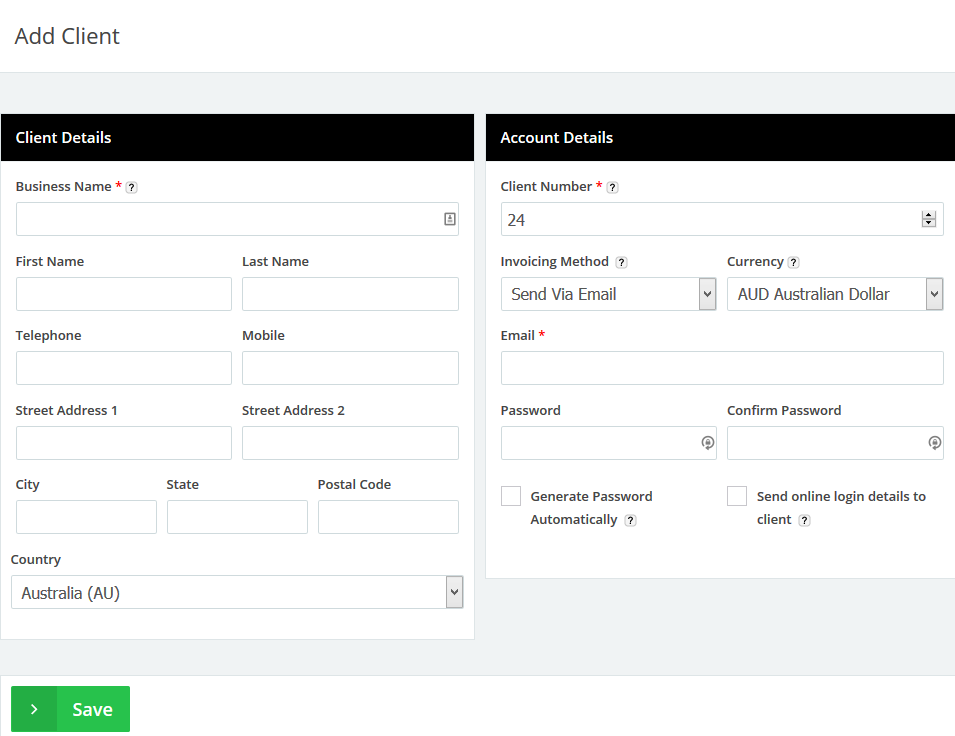The height and width of the screenshot is (736, 955).
Task: Increment the Client Number stepper
Action: click(929, 215)
